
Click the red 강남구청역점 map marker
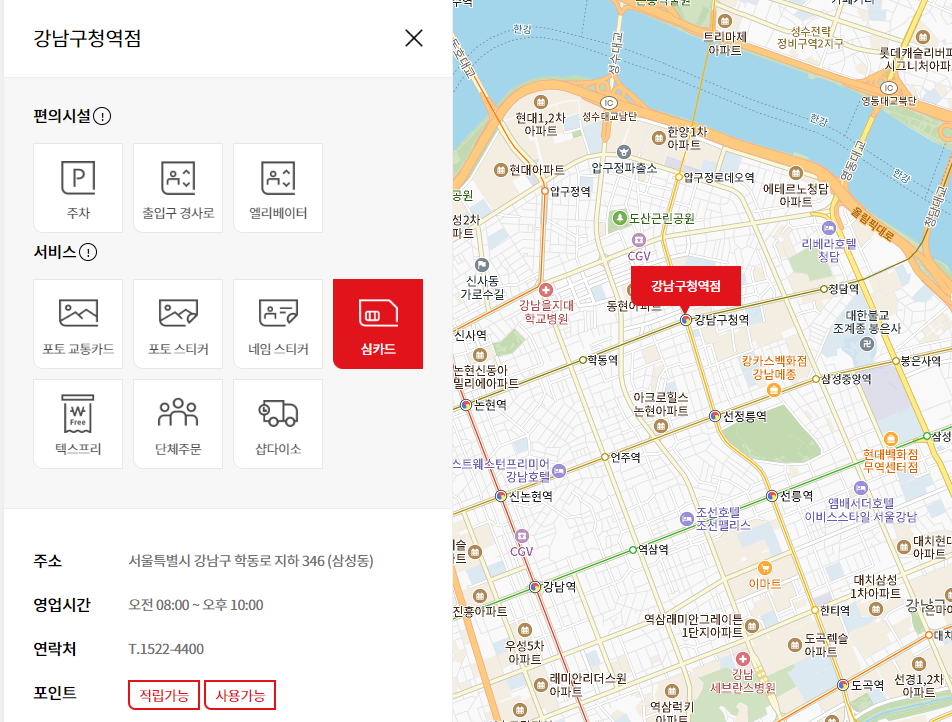click(x=685, y=285)
